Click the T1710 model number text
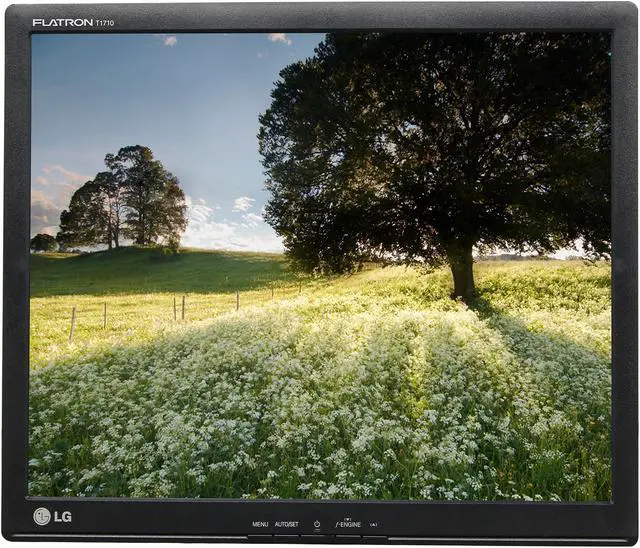The image size is (640, 548). click(x=104, y=22)
